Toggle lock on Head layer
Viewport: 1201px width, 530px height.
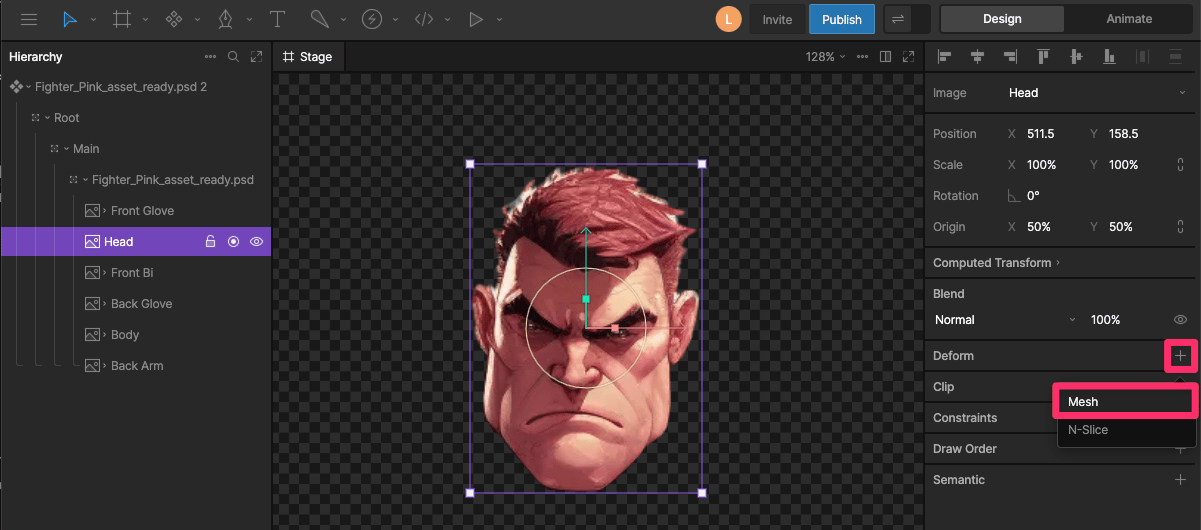210,242
